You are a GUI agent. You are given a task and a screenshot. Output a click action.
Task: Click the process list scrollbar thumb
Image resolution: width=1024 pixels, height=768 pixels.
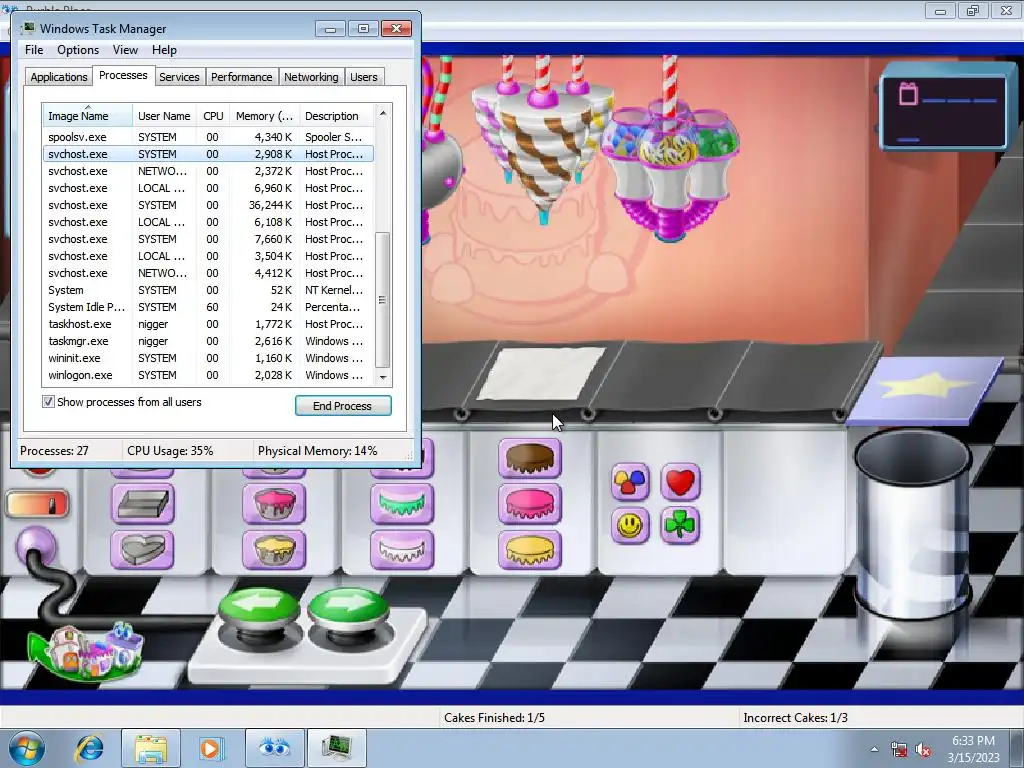[383, 300]
